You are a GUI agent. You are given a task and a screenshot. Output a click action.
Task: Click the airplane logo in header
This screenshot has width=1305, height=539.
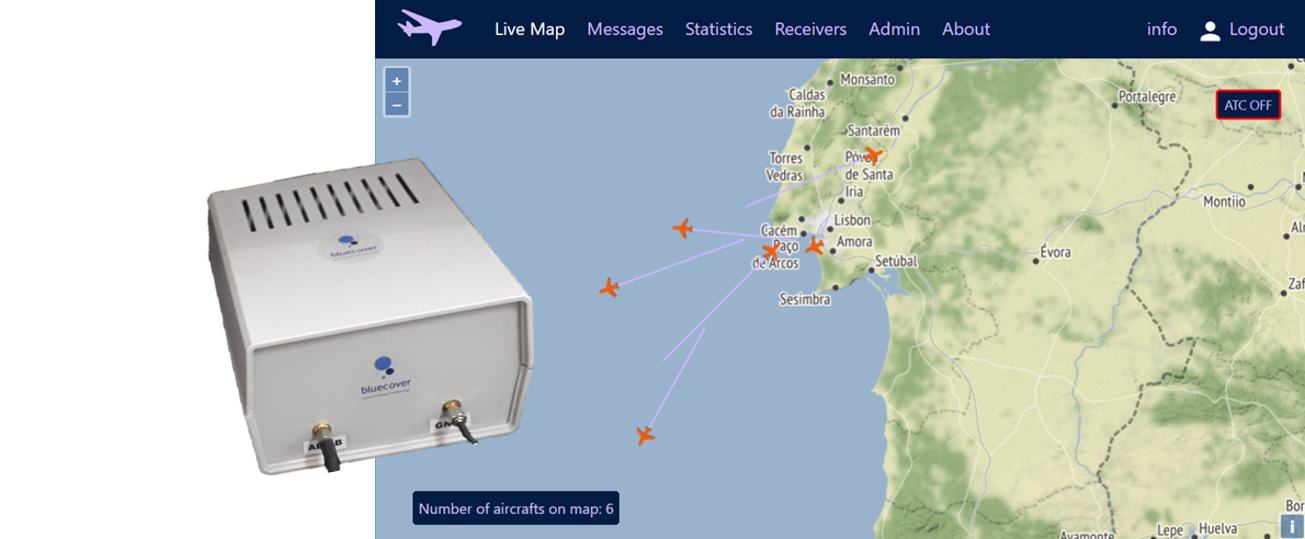430,27
